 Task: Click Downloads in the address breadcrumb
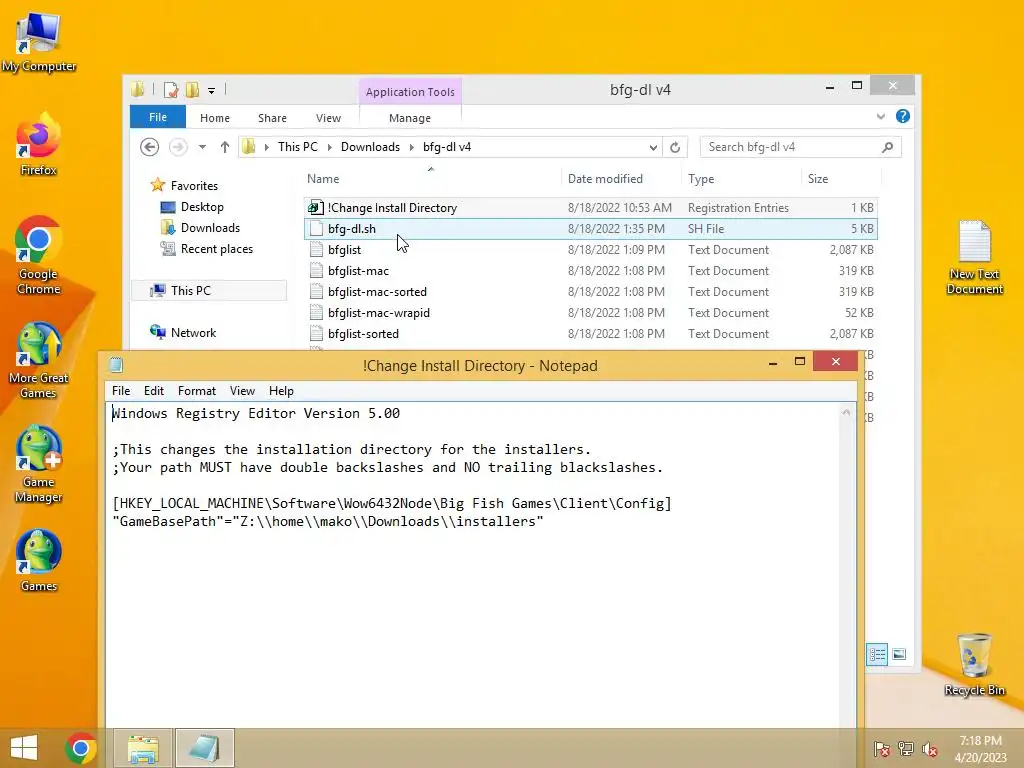370,147
